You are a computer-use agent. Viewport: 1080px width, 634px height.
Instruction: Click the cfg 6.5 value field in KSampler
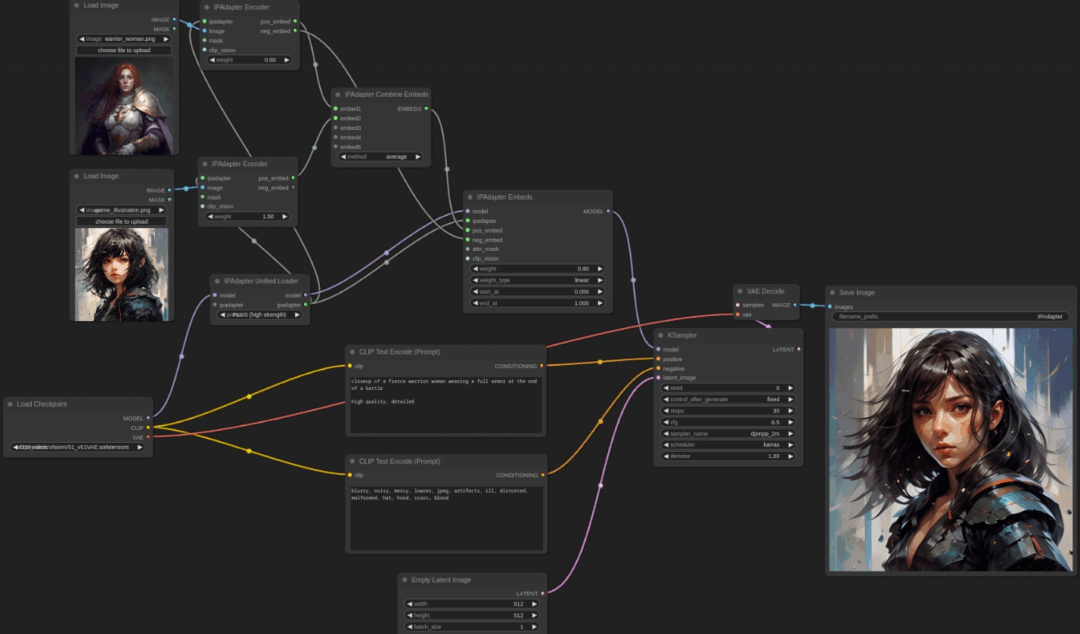tap(728, 422)
